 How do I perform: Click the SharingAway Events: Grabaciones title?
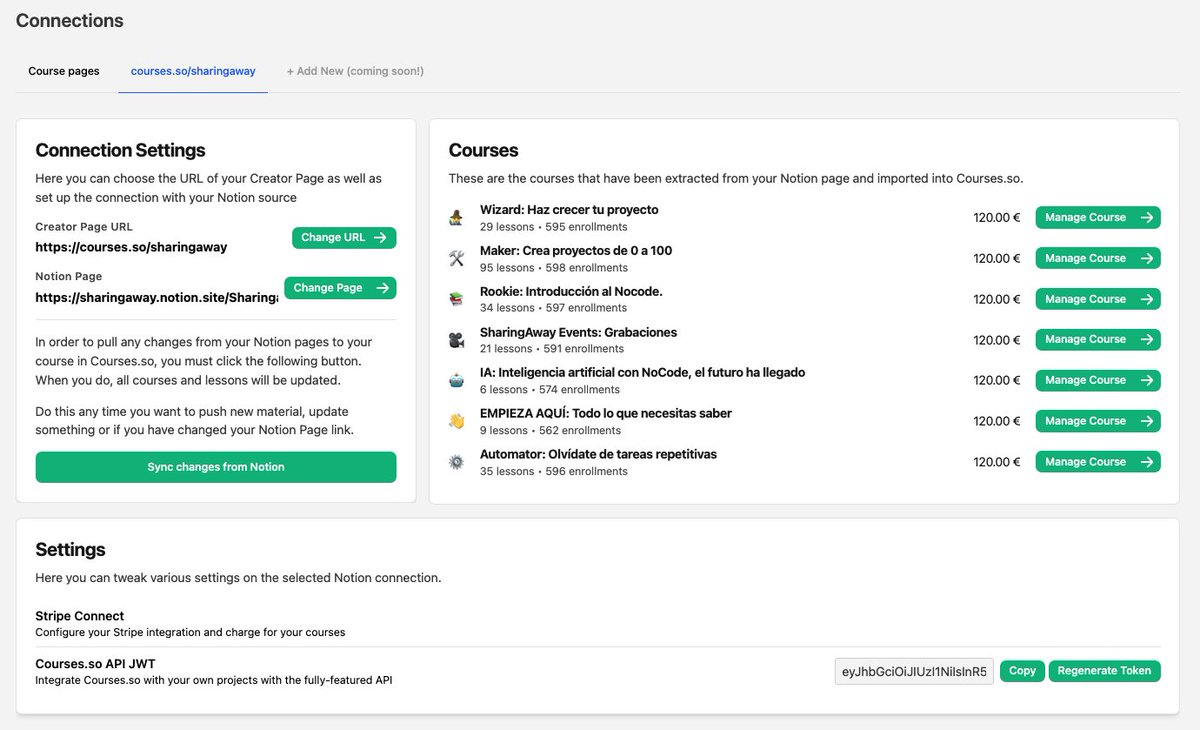[x=578, y=332]
